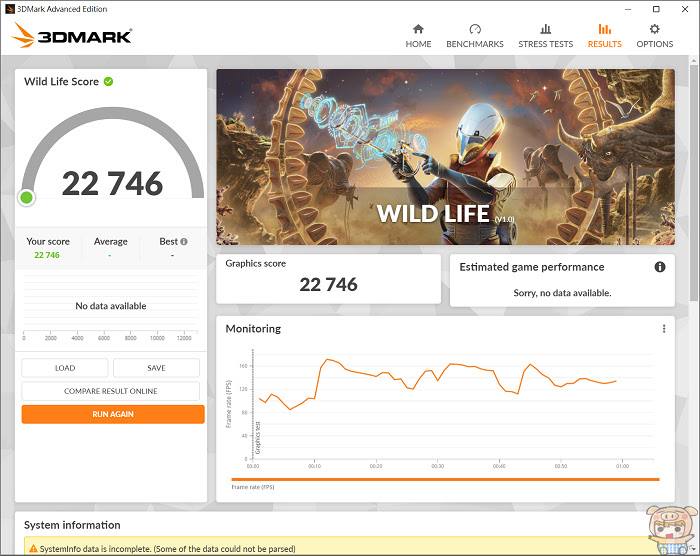The height and width of the screenshot is (556, 700).
Task: Minimize the 3DMark window
Action: [x=628, y=9]
